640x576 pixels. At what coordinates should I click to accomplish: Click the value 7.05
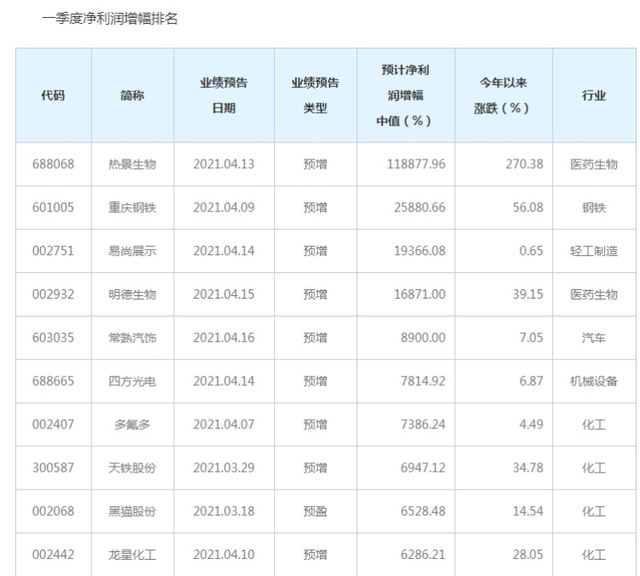[x=531, y=338]
